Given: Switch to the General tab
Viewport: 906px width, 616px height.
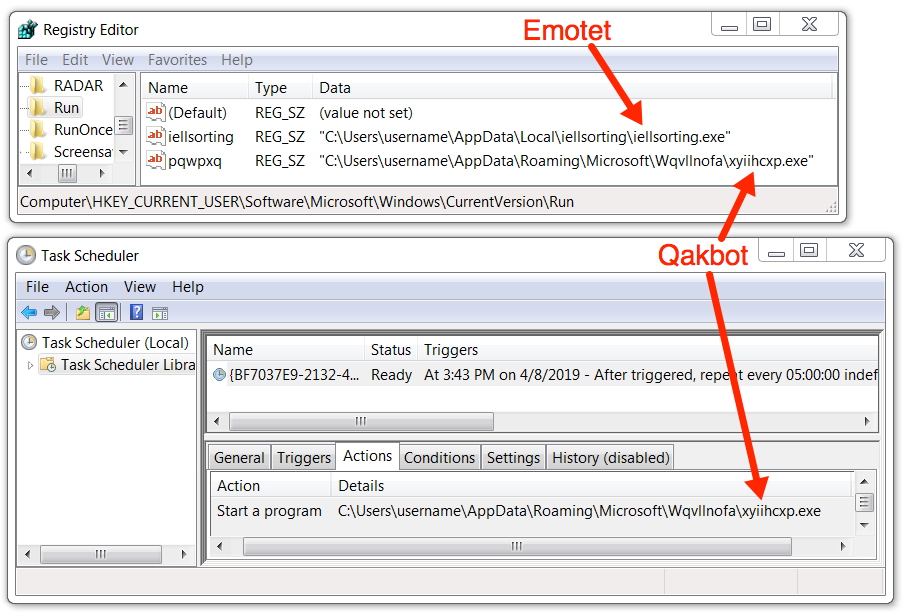Looking at the screenshot, I should click(x=239, y=458).
